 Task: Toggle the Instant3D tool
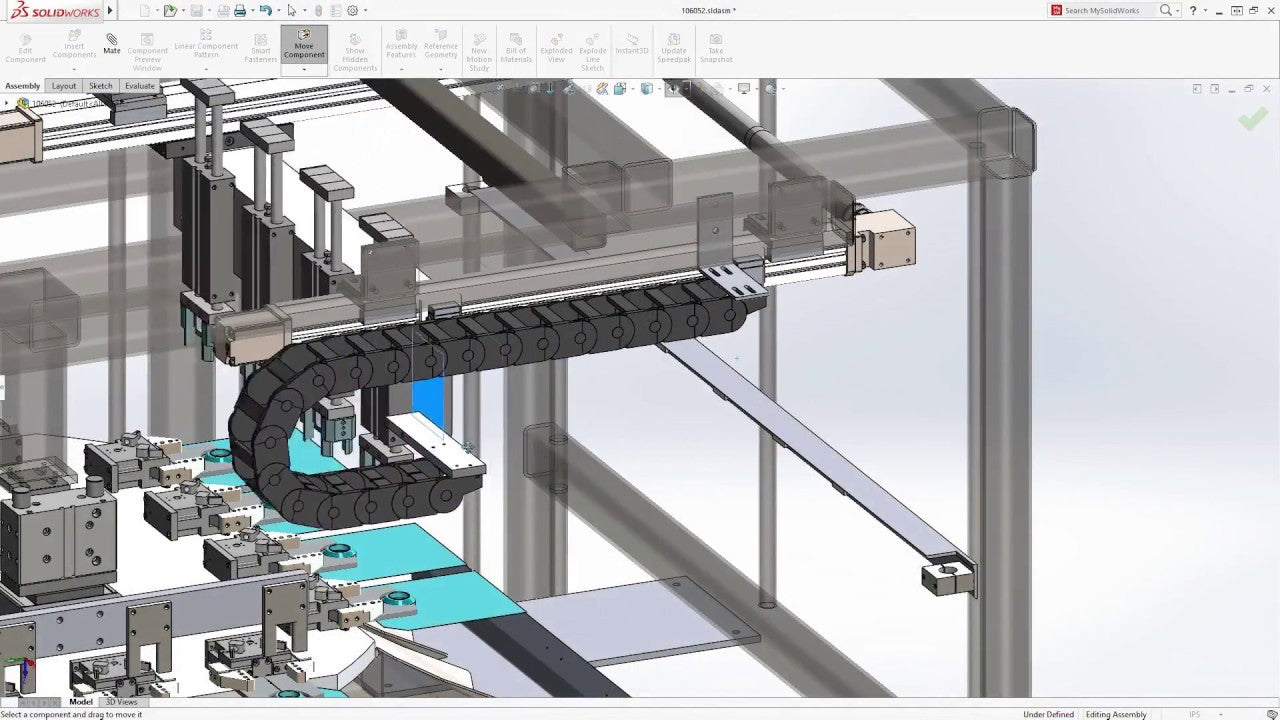[x=632, y=44]
